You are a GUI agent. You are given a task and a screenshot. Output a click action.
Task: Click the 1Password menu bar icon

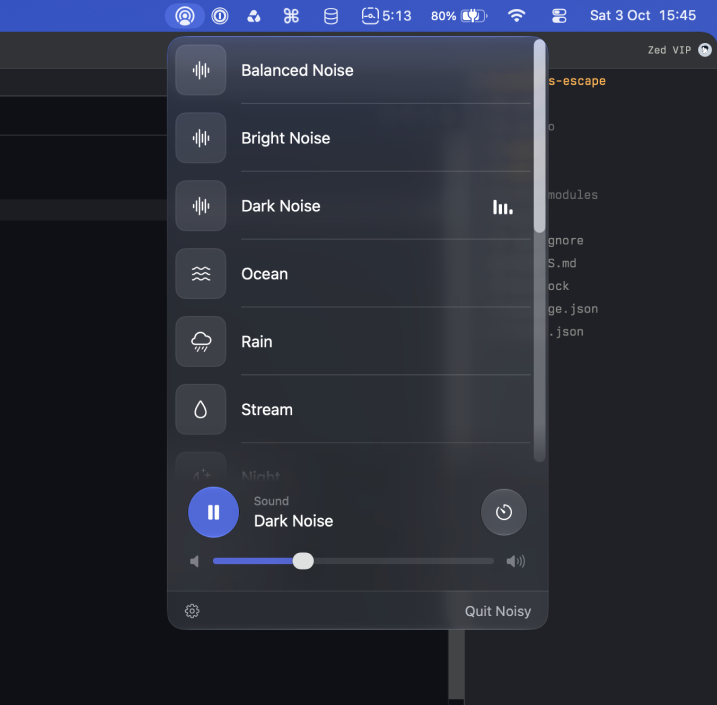click(x=220, y=16)
